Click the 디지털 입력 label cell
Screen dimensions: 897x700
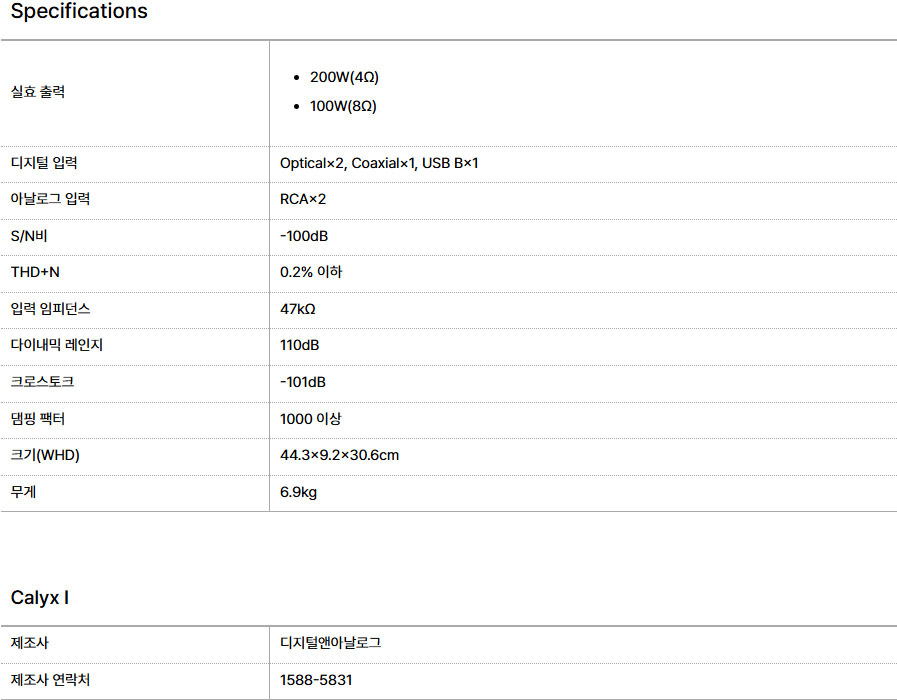tap(44, 163)
